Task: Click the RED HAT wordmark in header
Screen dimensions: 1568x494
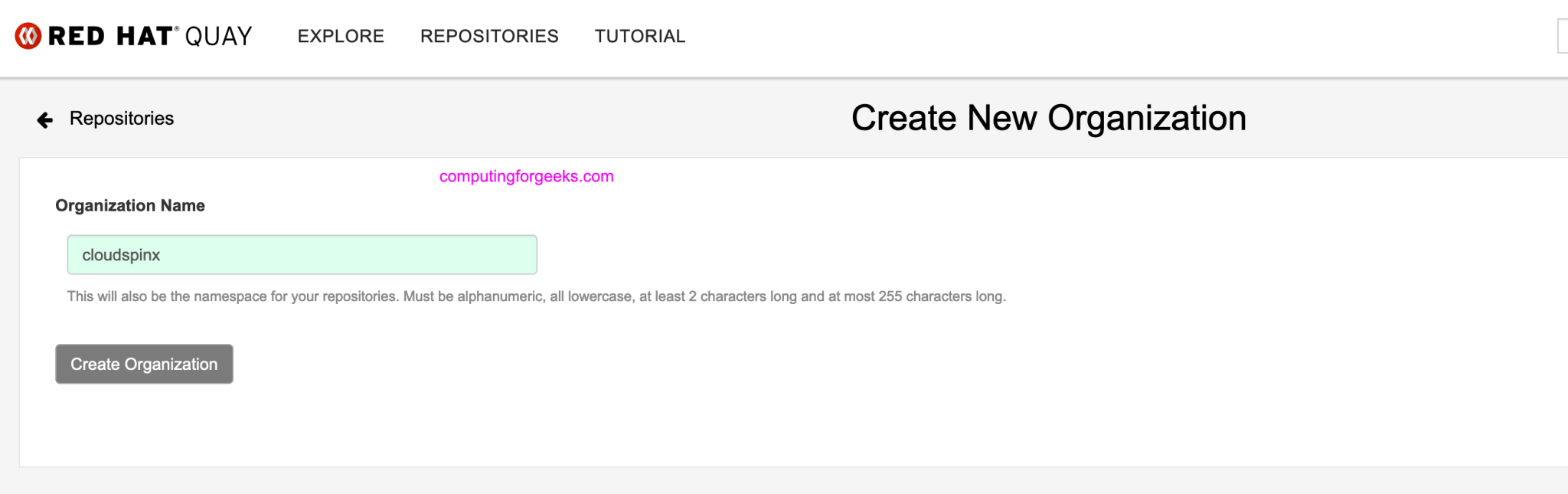Action: pos(109,36)
